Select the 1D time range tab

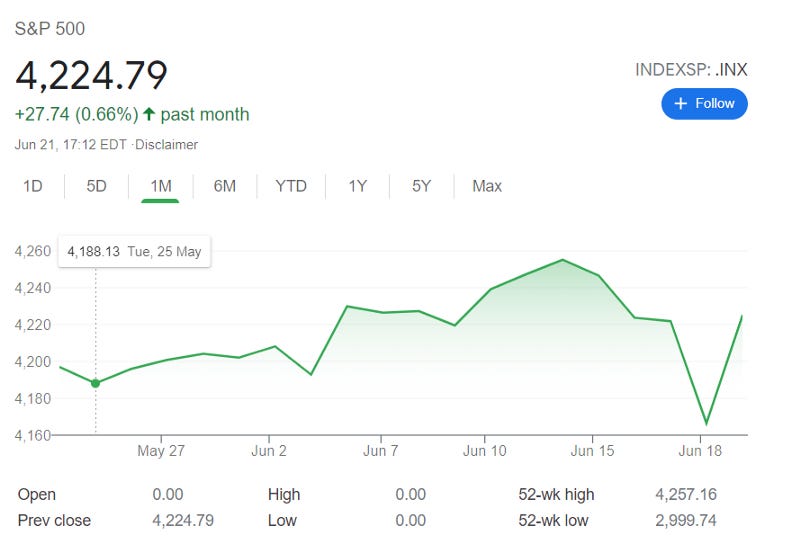[33, 186]
